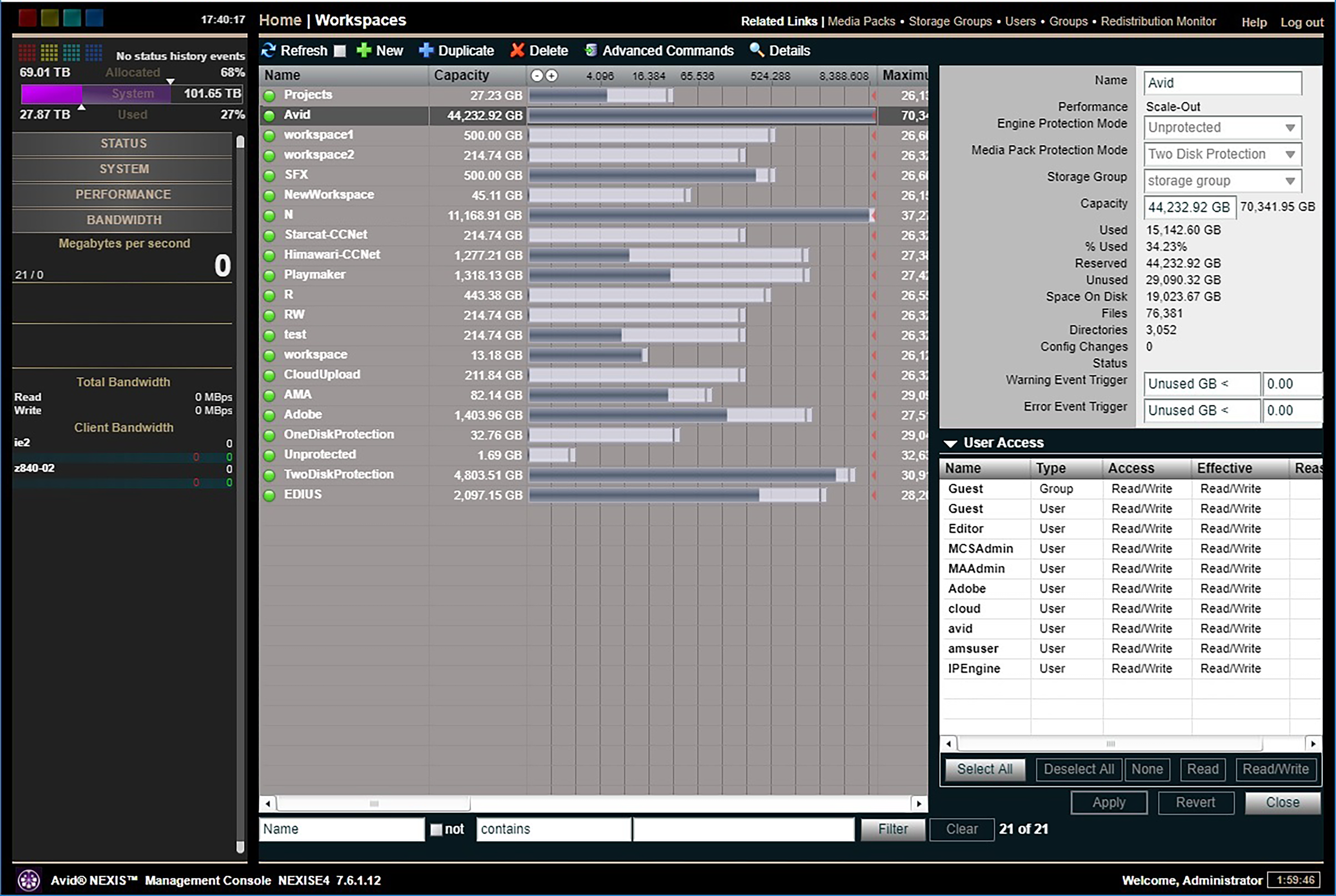Viewport: 1336px width, 896px height.
Task: Open Warning Event Trigger type dropdown
Action: coord(1202,384)
